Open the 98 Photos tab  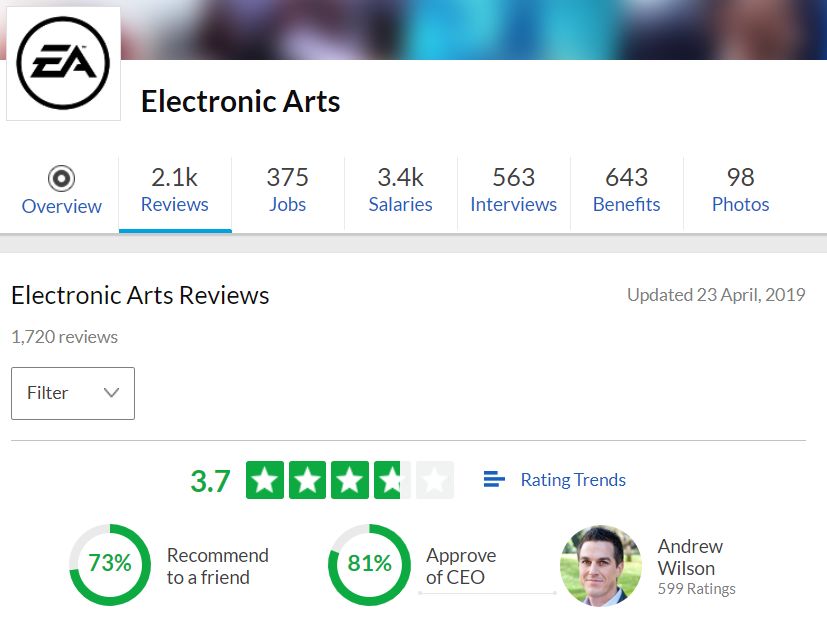pos(741,190)
